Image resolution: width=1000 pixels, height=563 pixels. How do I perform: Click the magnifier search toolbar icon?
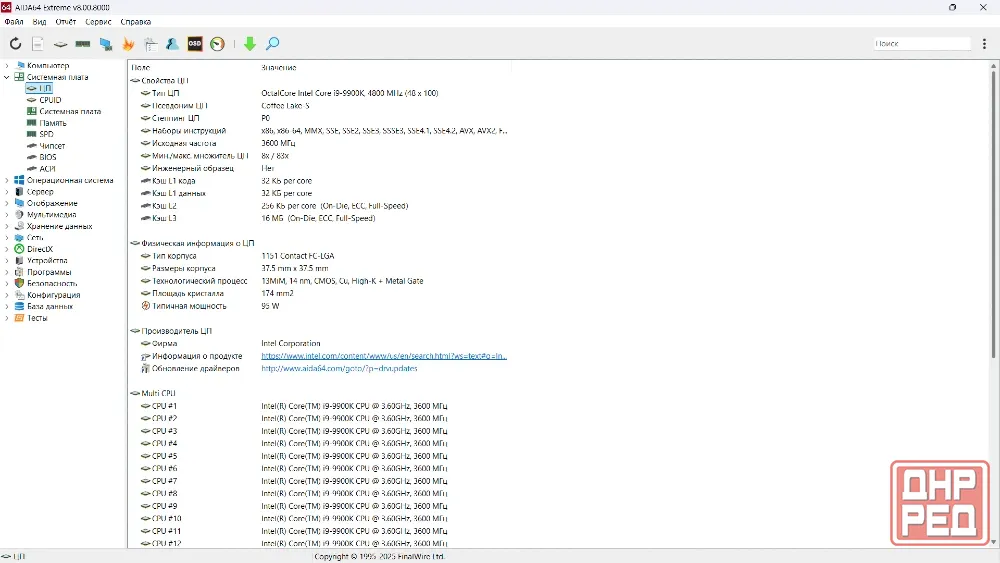click(x=272, y=43)
